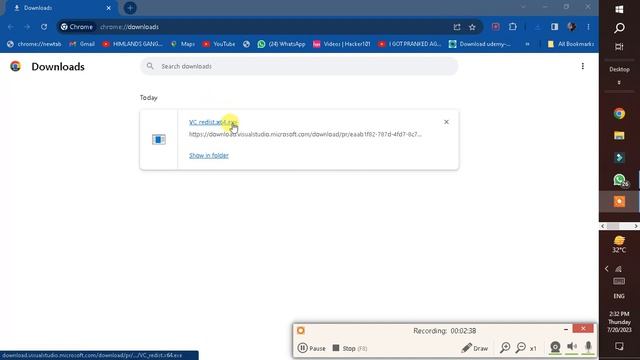
Task: Click the recorder zoom in magnifier
Action: click(505, 348)
